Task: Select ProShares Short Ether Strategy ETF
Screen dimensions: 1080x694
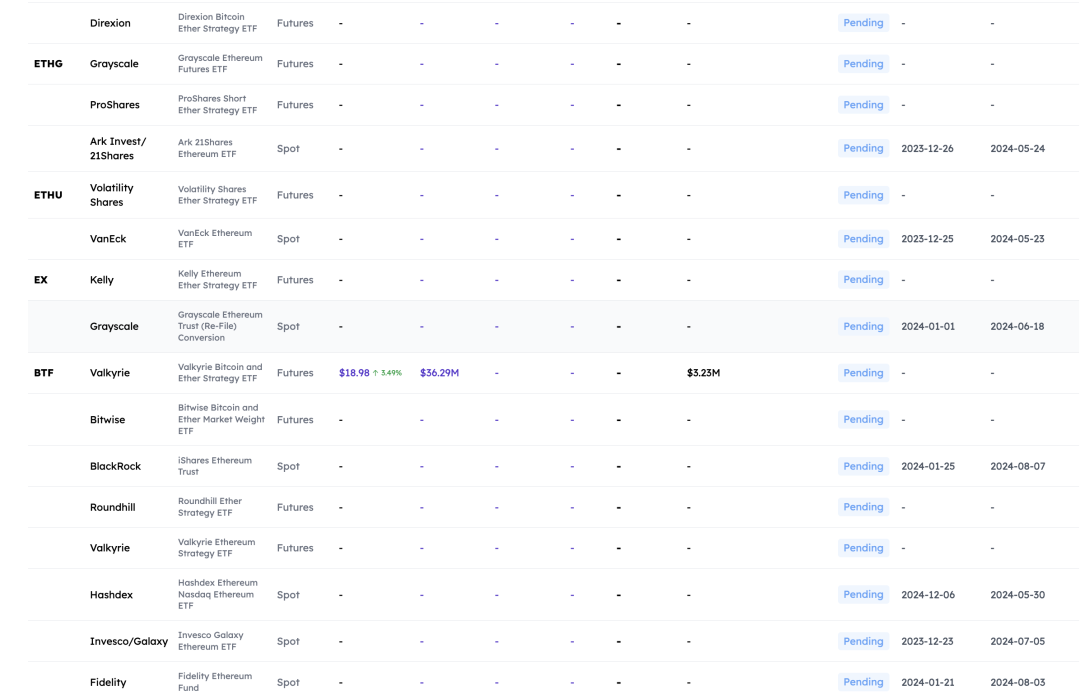Action: (x=217, y=105)
